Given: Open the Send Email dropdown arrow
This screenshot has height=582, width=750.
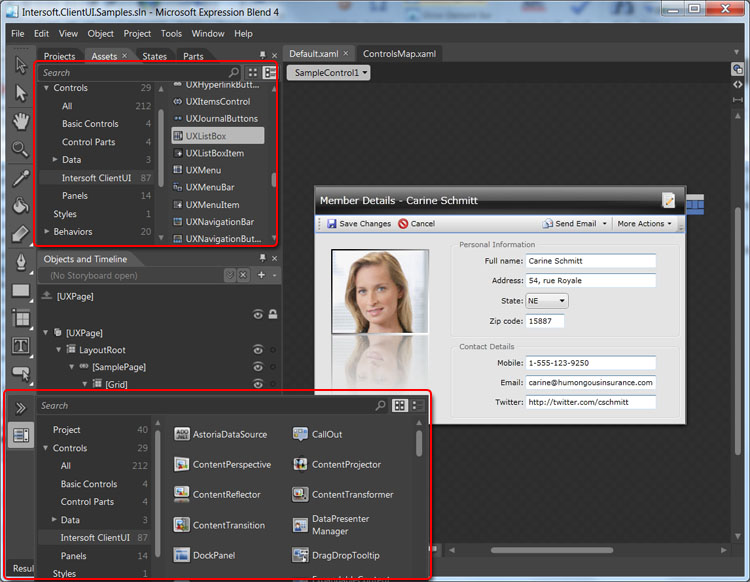Looking at the screenshot, I should point(605,223).
